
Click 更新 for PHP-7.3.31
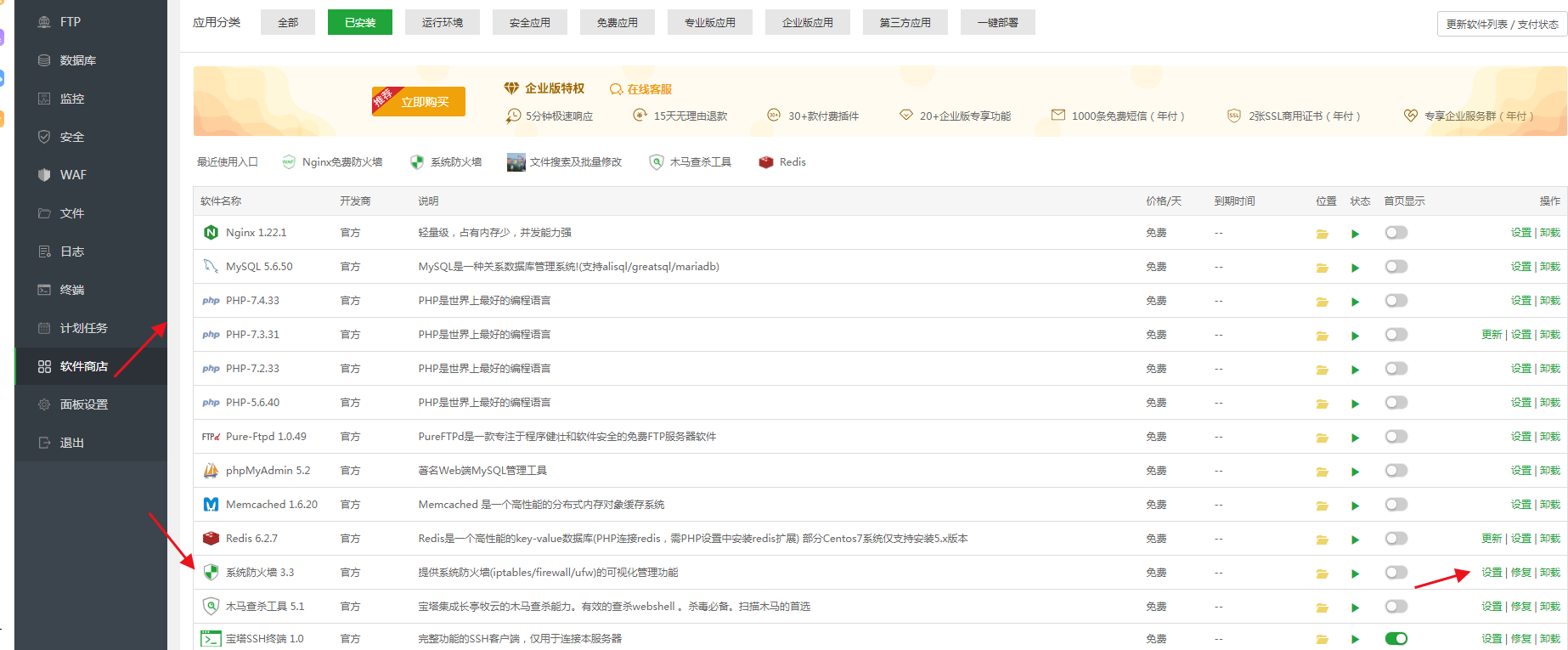1492,335
